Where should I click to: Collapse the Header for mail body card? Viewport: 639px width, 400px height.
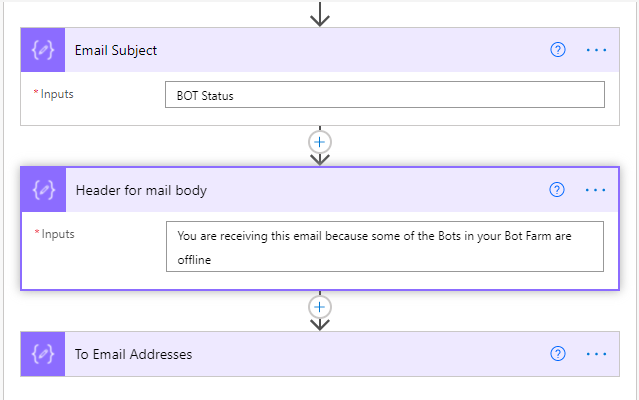pyautogui.click(x=300, y=190)
